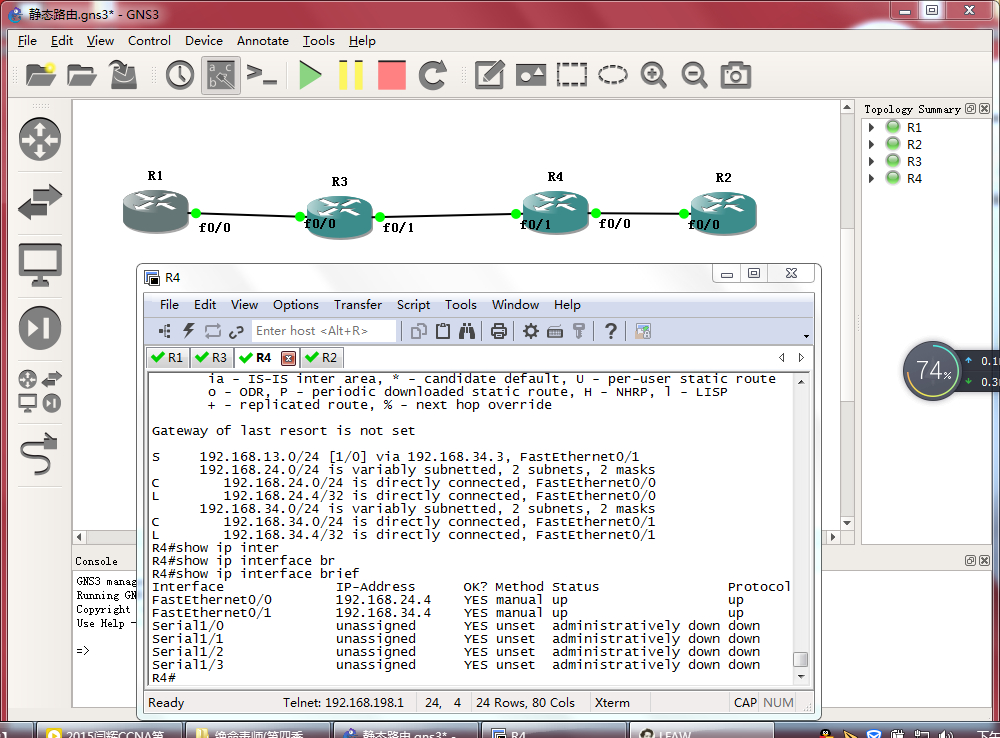Click the Zoom in magnifier icon
Image resolution: width=1000 pixels, height=738 pixels.
(x=654, y=75)
